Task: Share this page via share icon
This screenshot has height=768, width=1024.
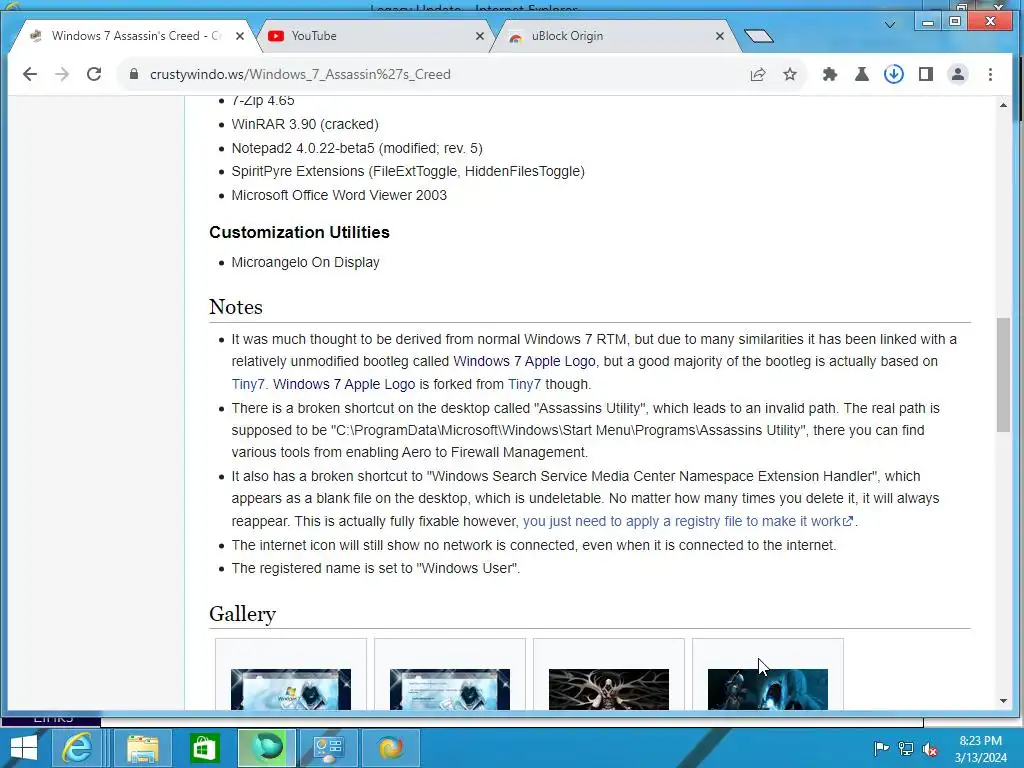Action: pyautogui.click(x=758, y=74)
